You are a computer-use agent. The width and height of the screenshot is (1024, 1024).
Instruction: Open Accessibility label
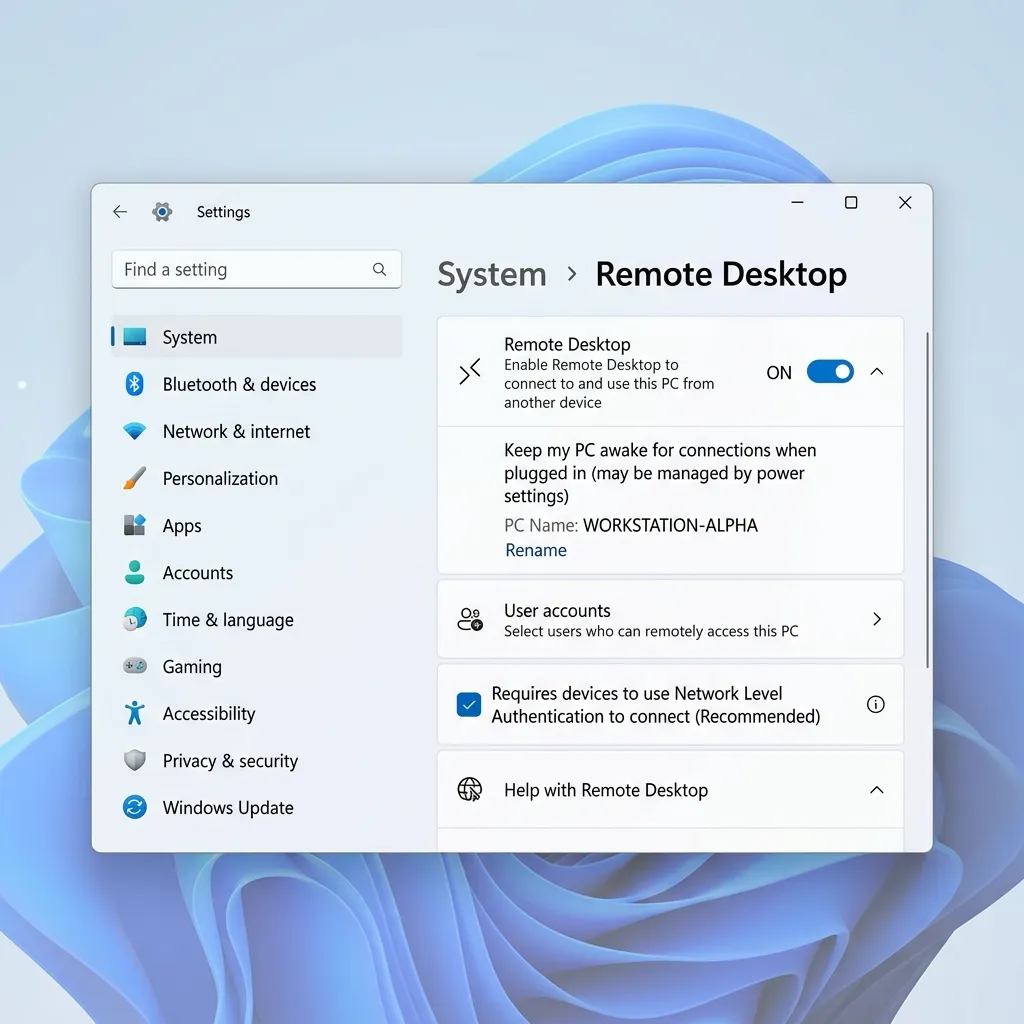coord(209,714)
